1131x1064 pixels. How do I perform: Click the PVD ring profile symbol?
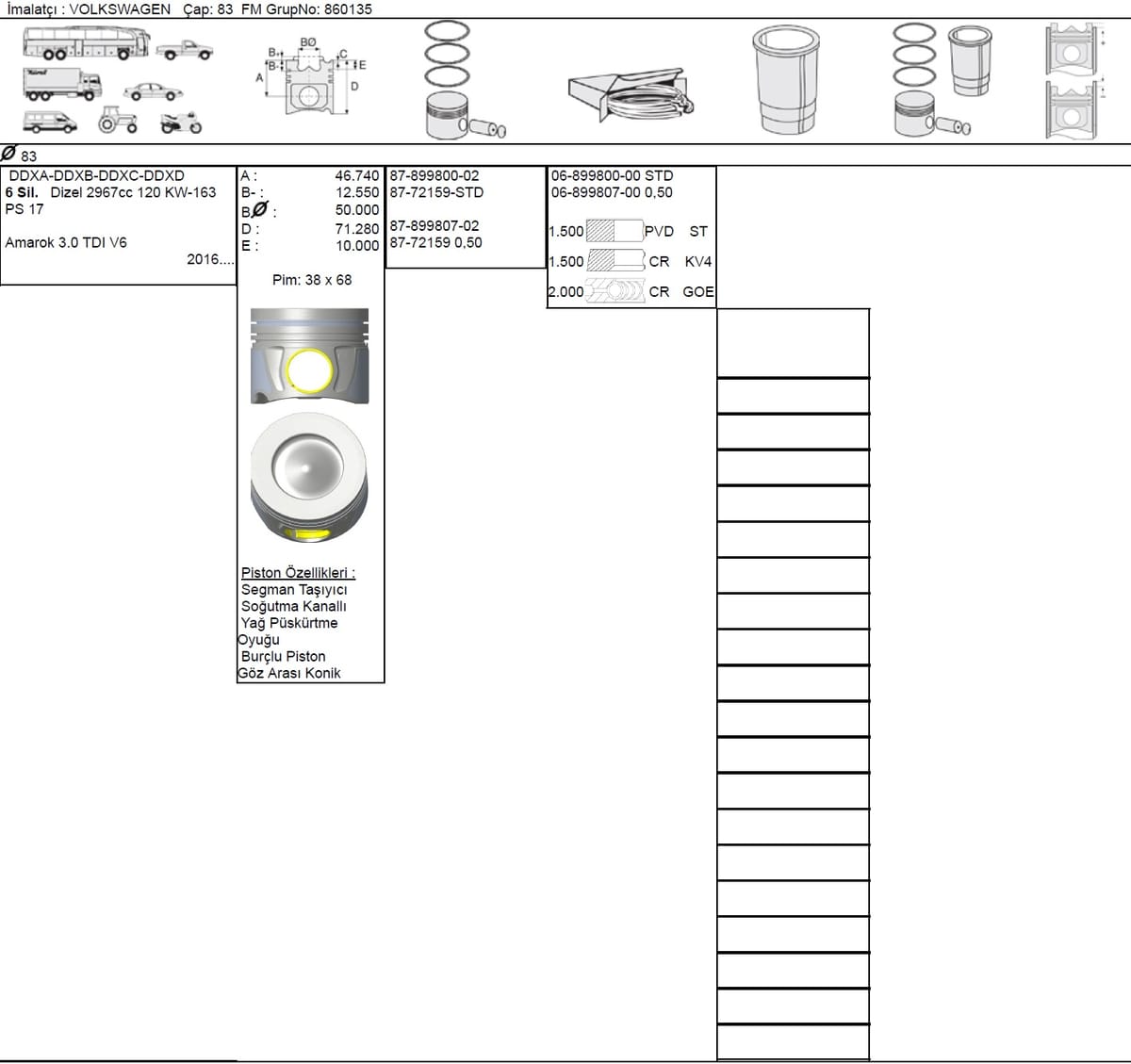(614, 231)
